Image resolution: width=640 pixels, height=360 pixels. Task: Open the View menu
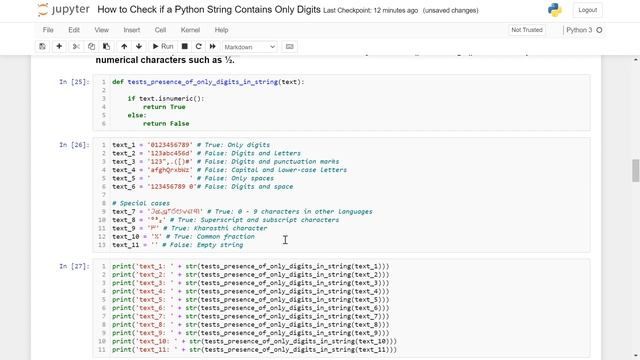tap(101, 30)
